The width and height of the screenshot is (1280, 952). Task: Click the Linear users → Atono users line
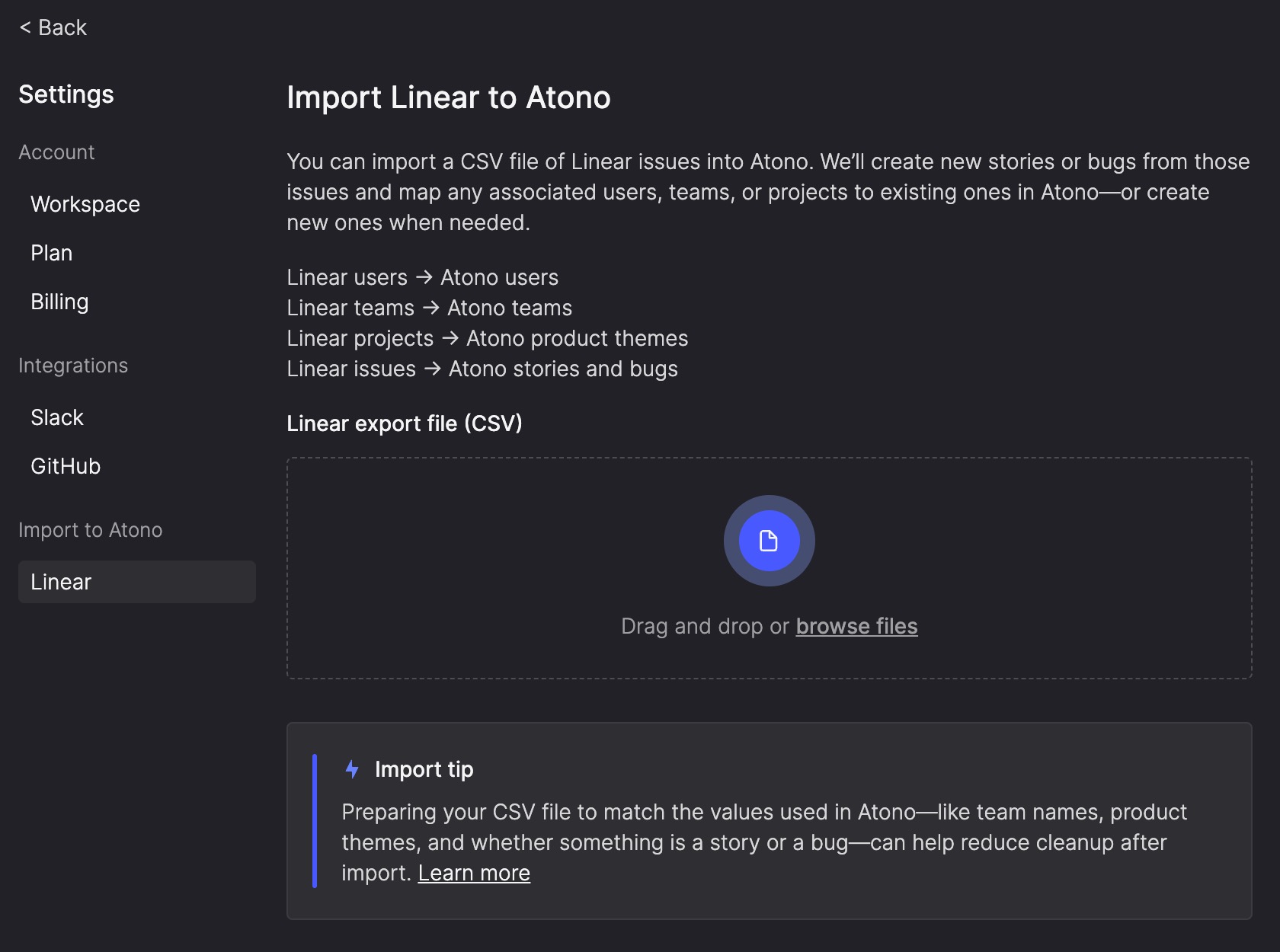tap(423, 277)
